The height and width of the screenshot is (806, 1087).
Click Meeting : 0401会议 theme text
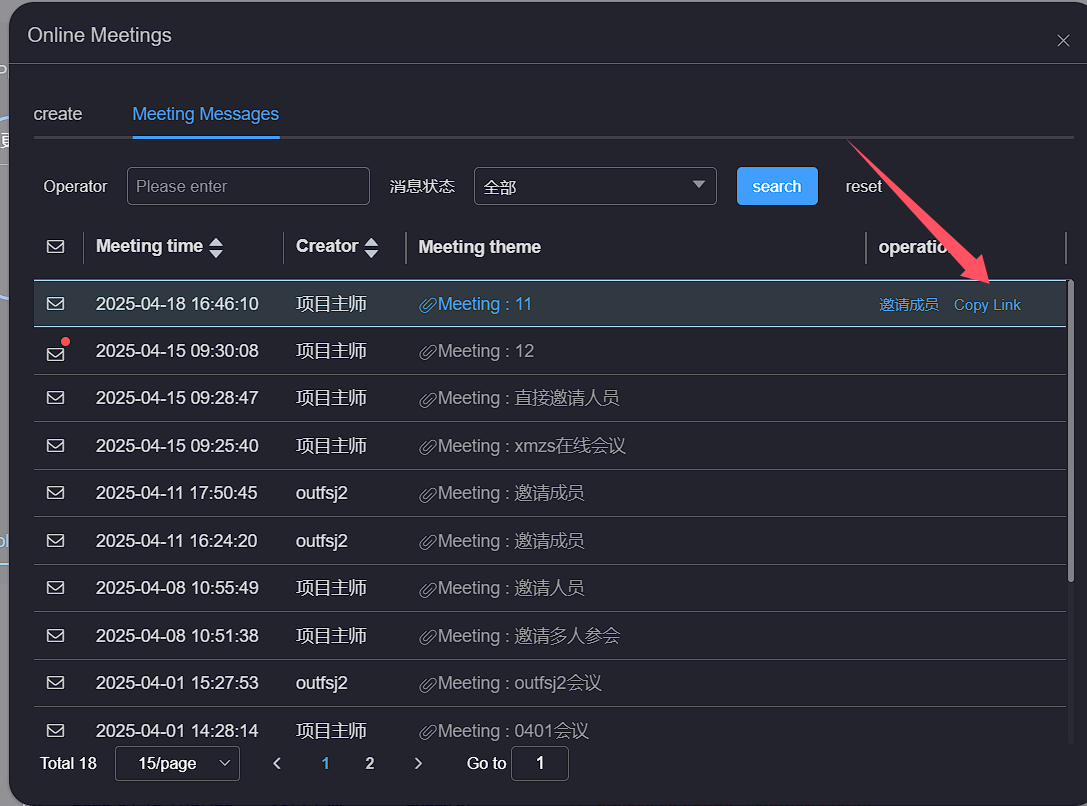tap(513, 731)
